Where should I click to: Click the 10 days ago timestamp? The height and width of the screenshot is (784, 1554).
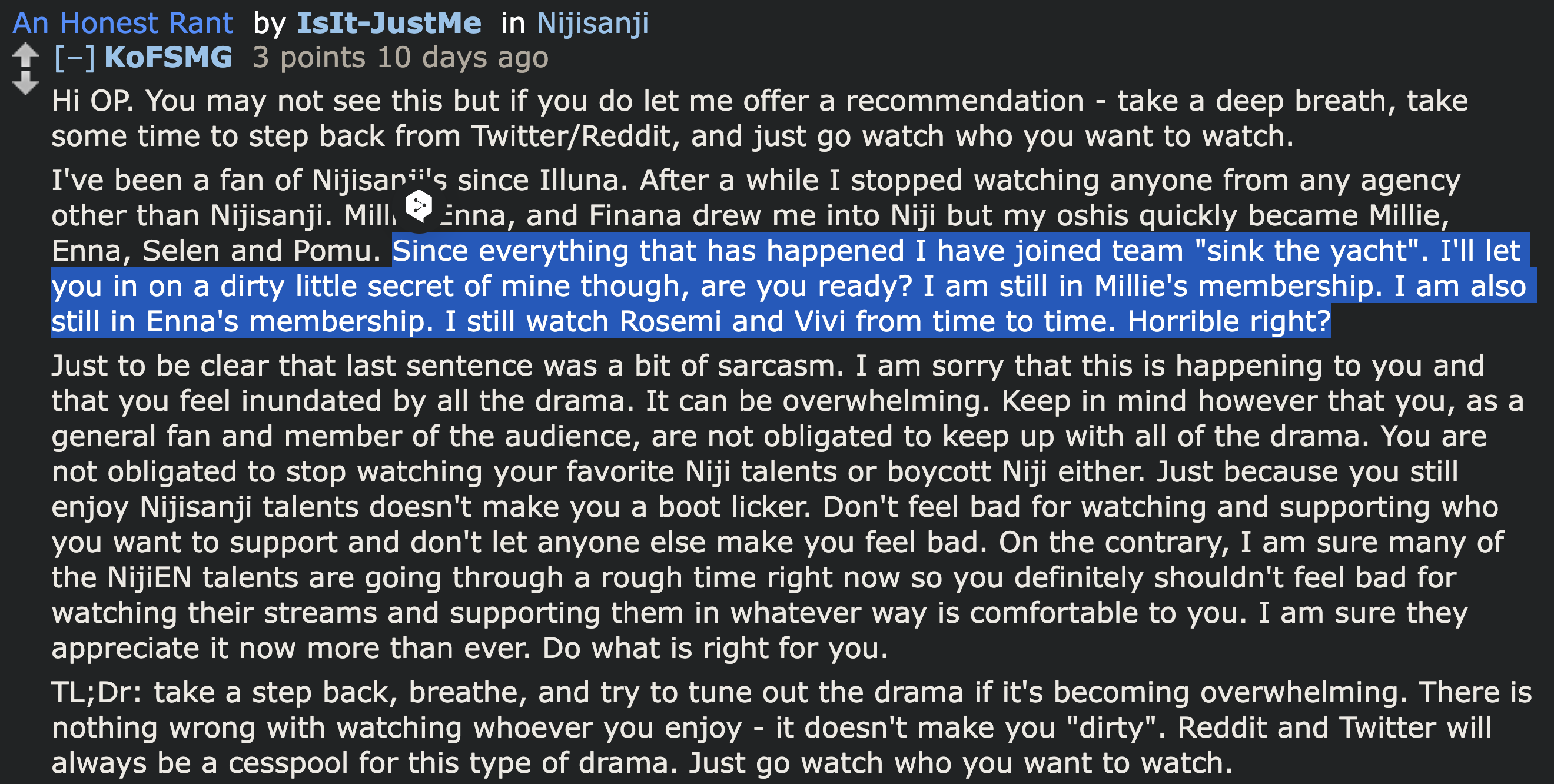[x=463, y=58]
